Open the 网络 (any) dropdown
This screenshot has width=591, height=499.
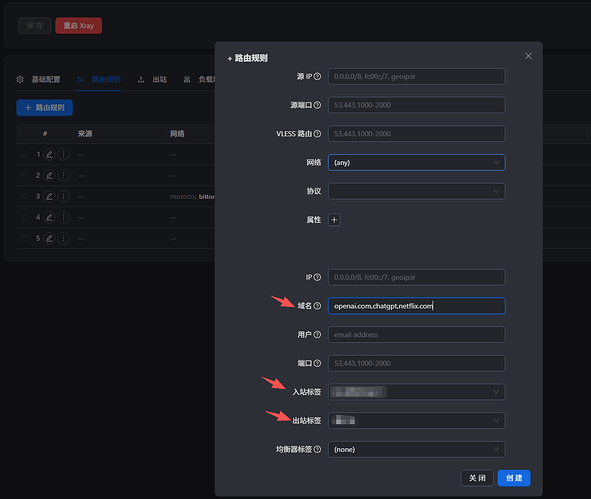tap(416, 162)
